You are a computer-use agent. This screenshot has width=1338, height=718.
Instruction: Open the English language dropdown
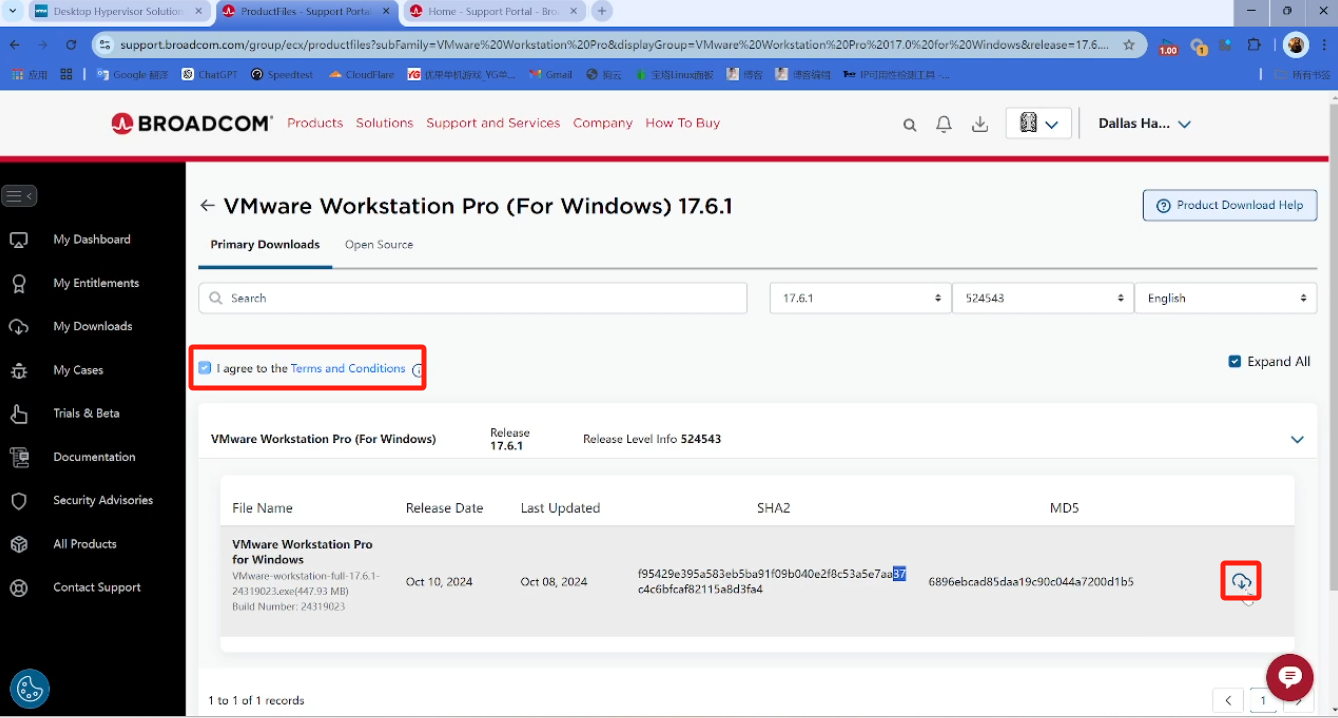click(x=1226, y=298)
